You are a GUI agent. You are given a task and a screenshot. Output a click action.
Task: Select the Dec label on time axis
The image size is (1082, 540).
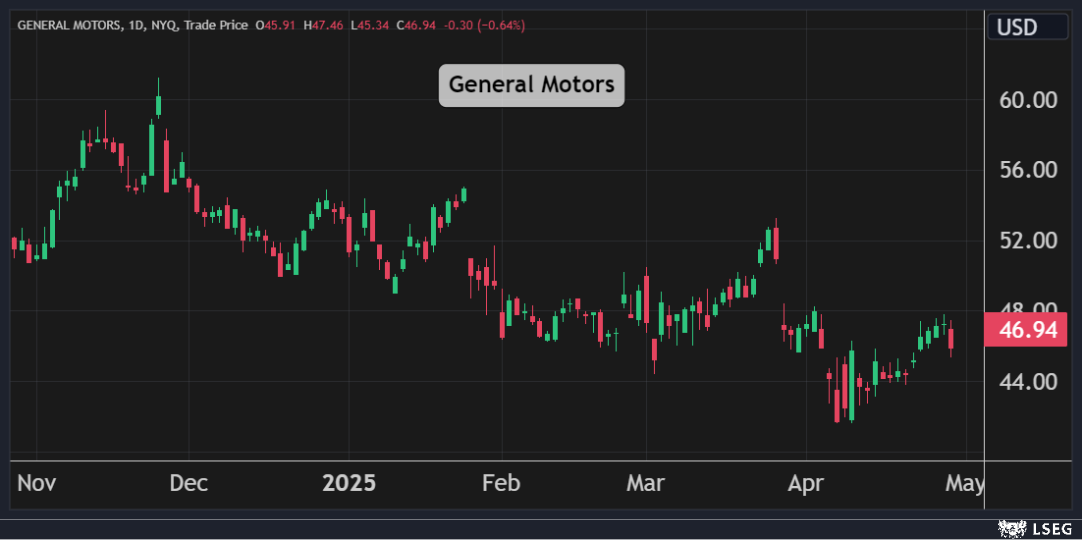click(188, 484)
